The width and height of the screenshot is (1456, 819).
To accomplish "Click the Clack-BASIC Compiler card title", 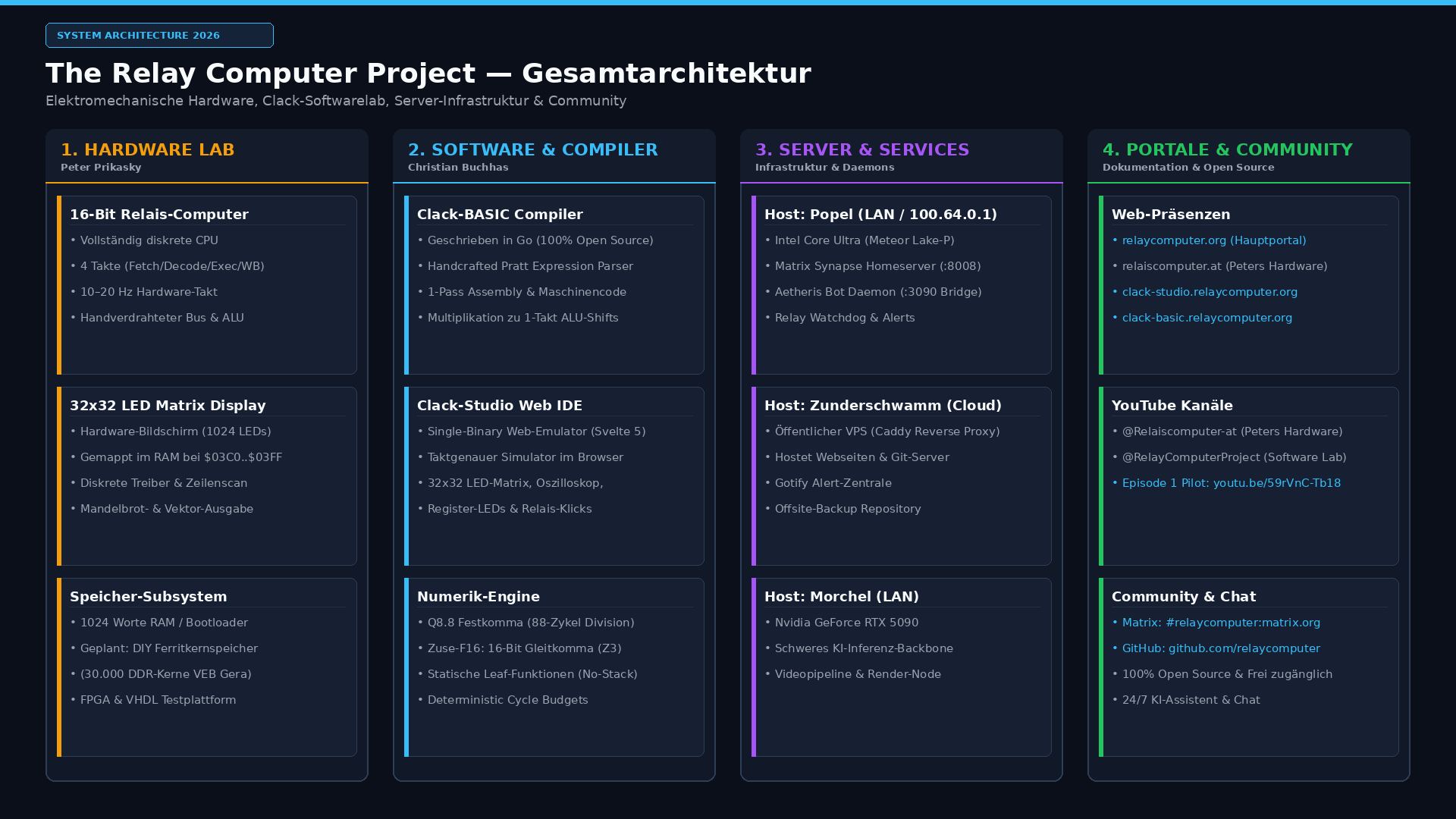I will click(x=500, y=215).
